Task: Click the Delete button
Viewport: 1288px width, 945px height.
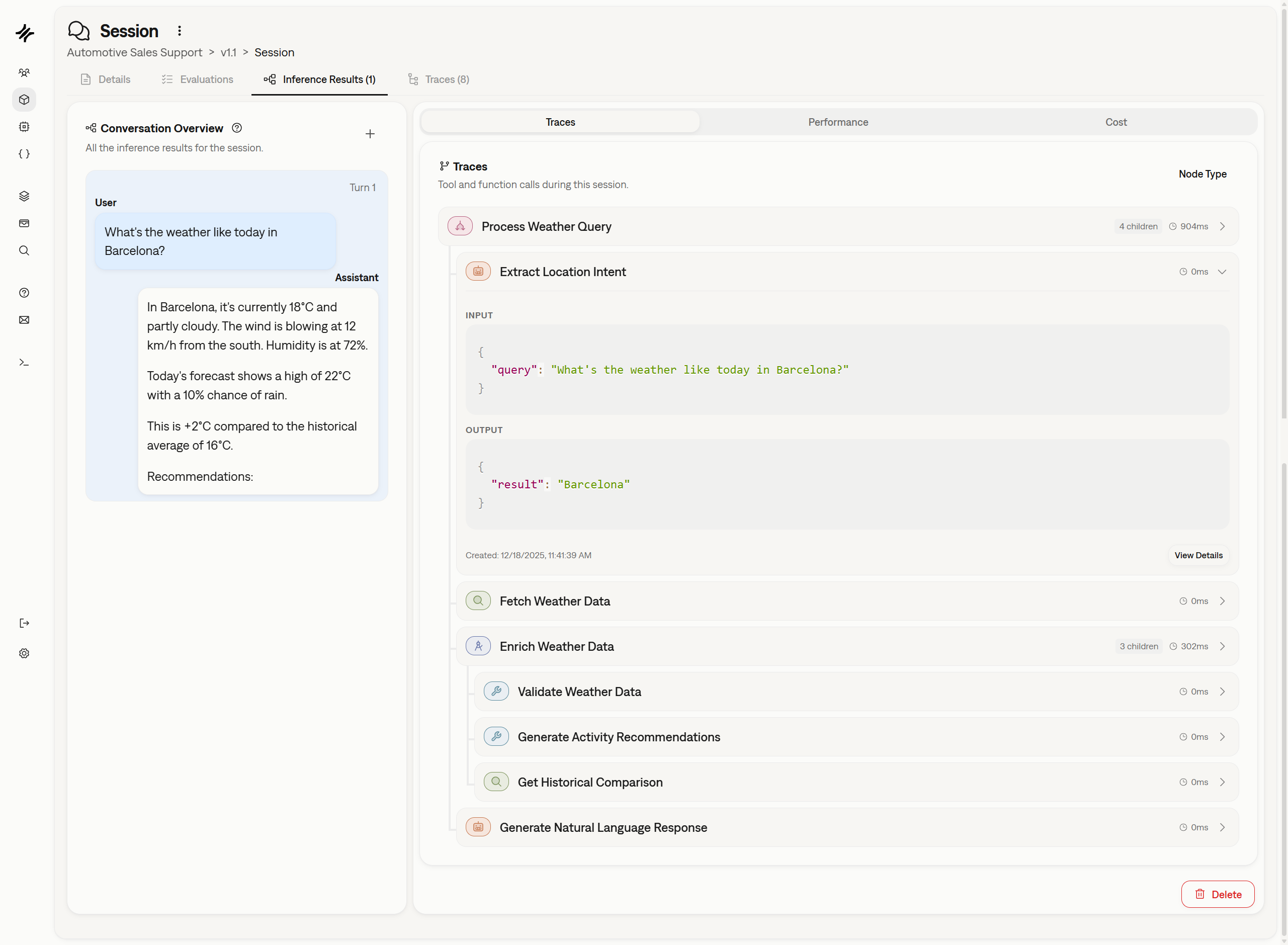Action: (x=1218, y=894)
